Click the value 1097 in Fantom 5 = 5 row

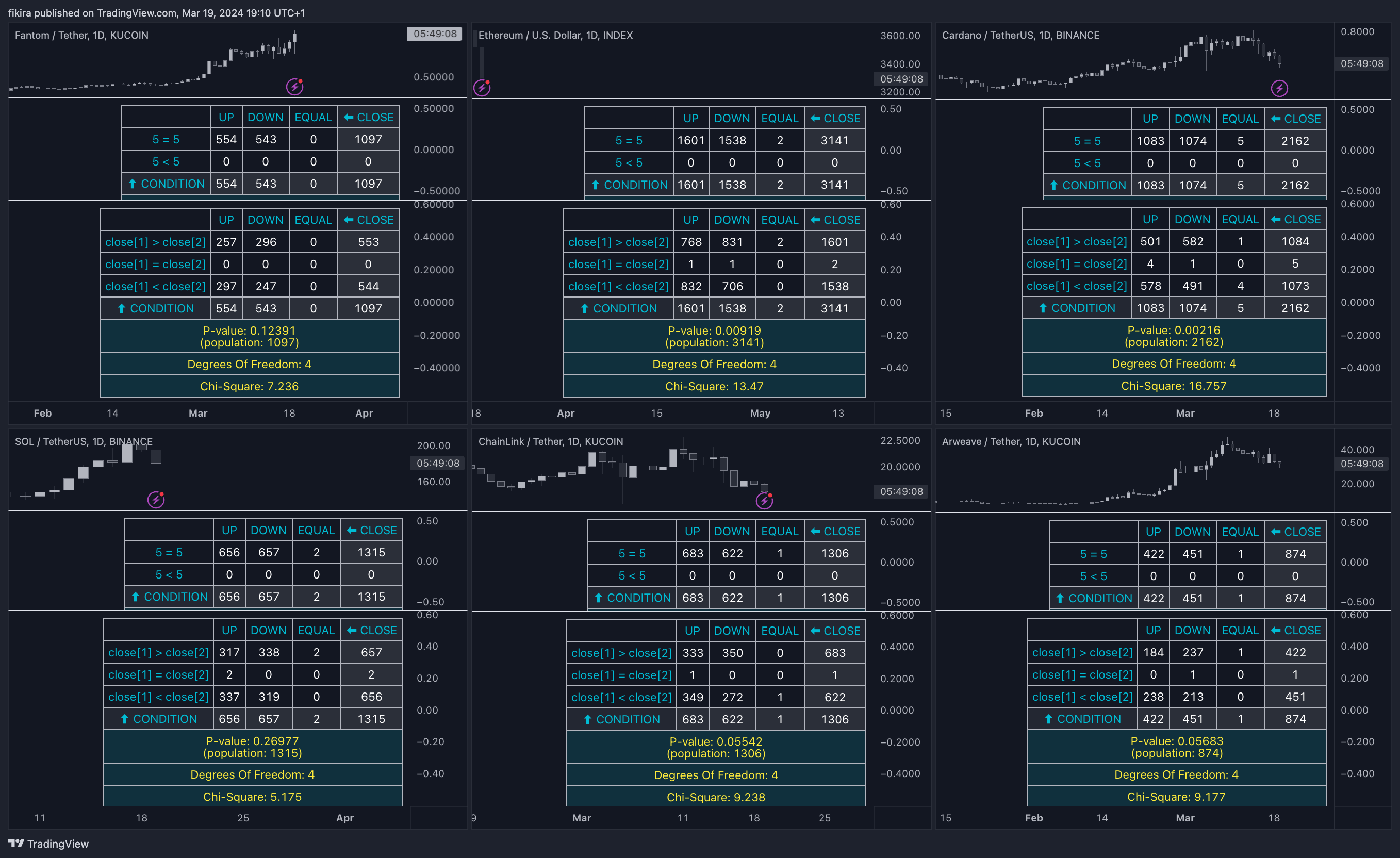[x=368, y=140]
